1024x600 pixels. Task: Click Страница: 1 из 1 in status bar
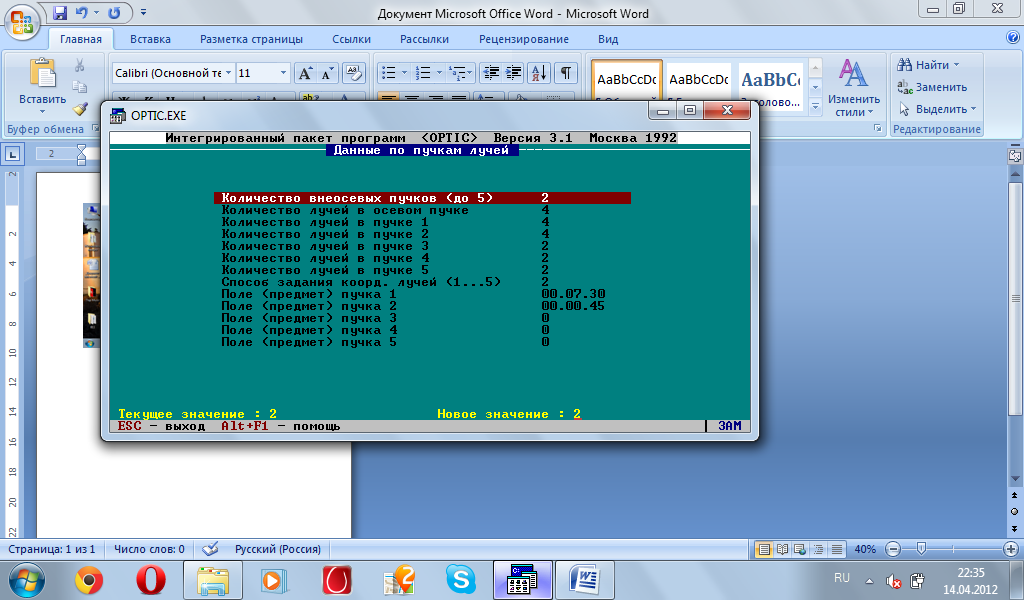coord(52,549)
